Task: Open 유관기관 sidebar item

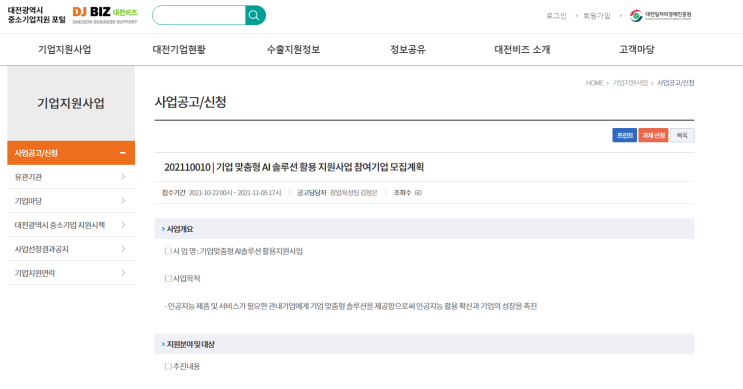Action: pos(71,177)
